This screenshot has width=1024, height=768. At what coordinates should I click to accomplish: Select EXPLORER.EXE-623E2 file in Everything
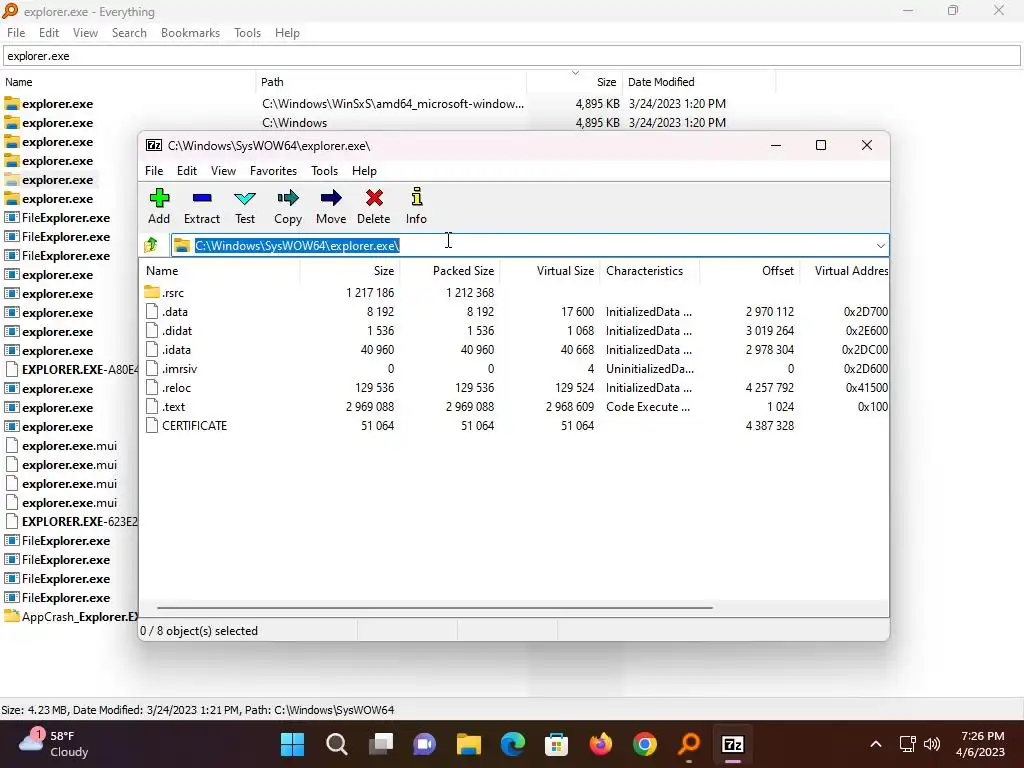coord(71,521)
